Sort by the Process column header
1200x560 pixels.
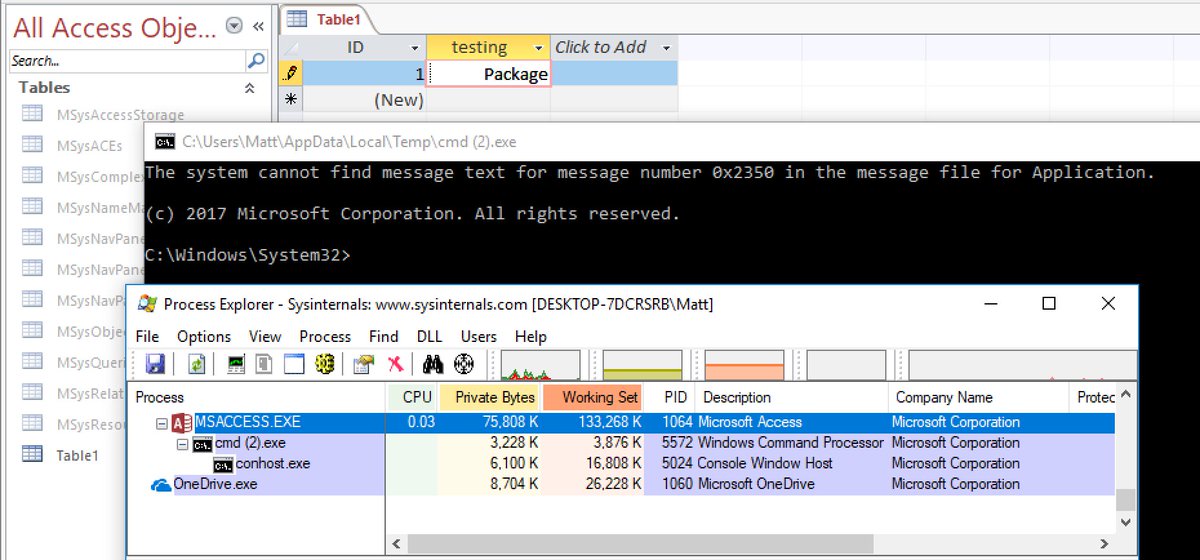(x=259, y=397)
